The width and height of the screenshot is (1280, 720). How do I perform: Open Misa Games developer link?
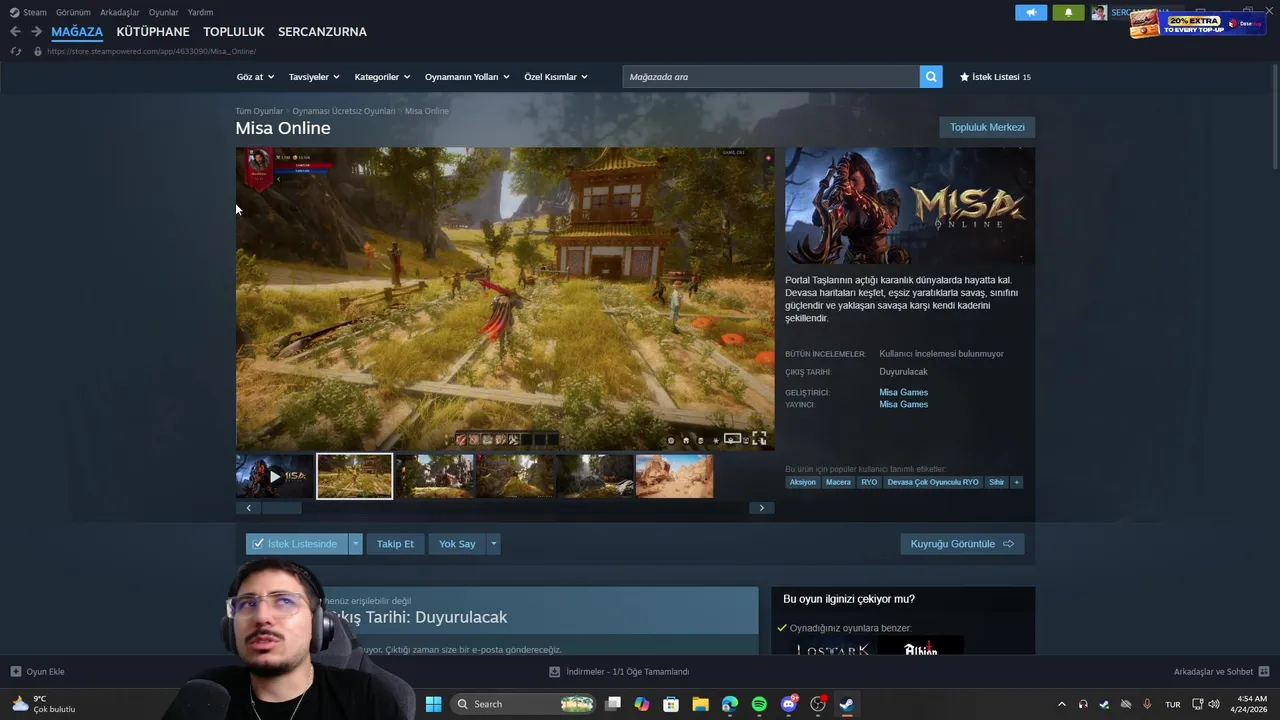coord(904,392)
